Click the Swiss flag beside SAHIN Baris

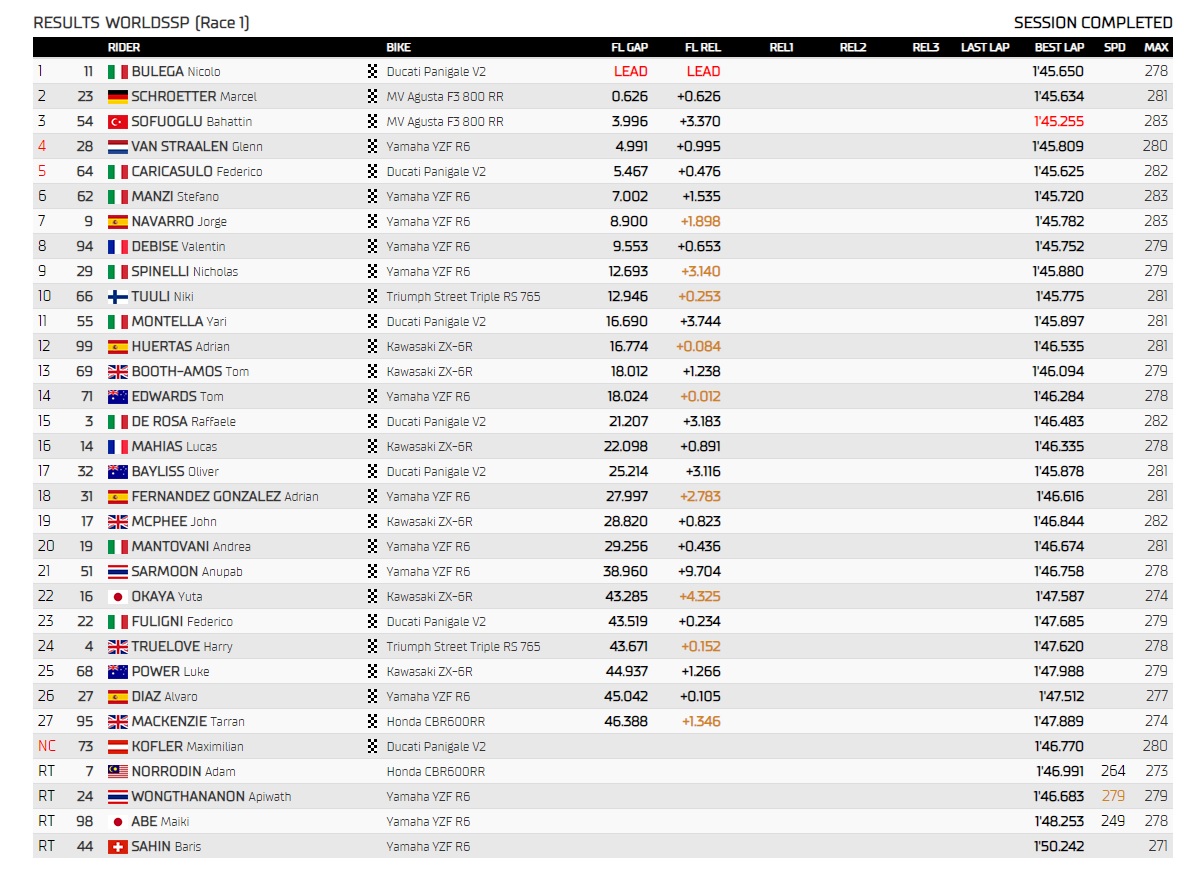[x=118, y=847]
